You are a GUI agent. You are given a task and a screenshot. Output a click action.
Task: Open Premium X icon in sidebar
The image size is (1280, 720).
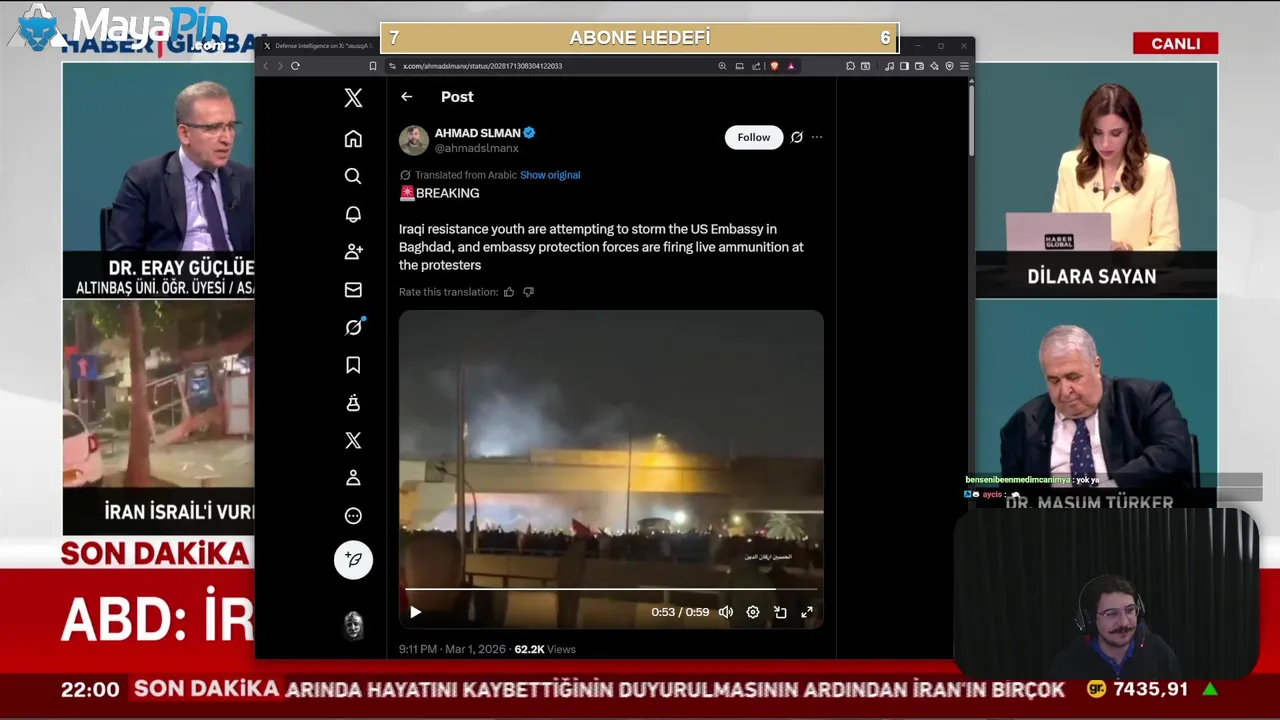tap(353, 441)
